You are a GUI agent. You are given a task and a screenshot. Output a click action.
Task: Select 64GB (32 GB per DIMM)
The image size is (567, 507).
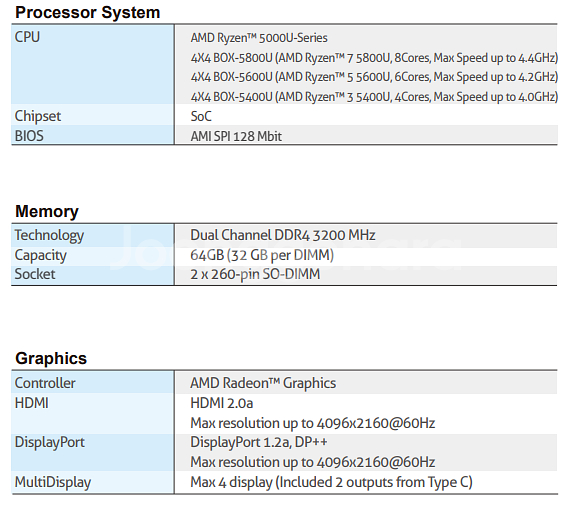pos(262,255)
